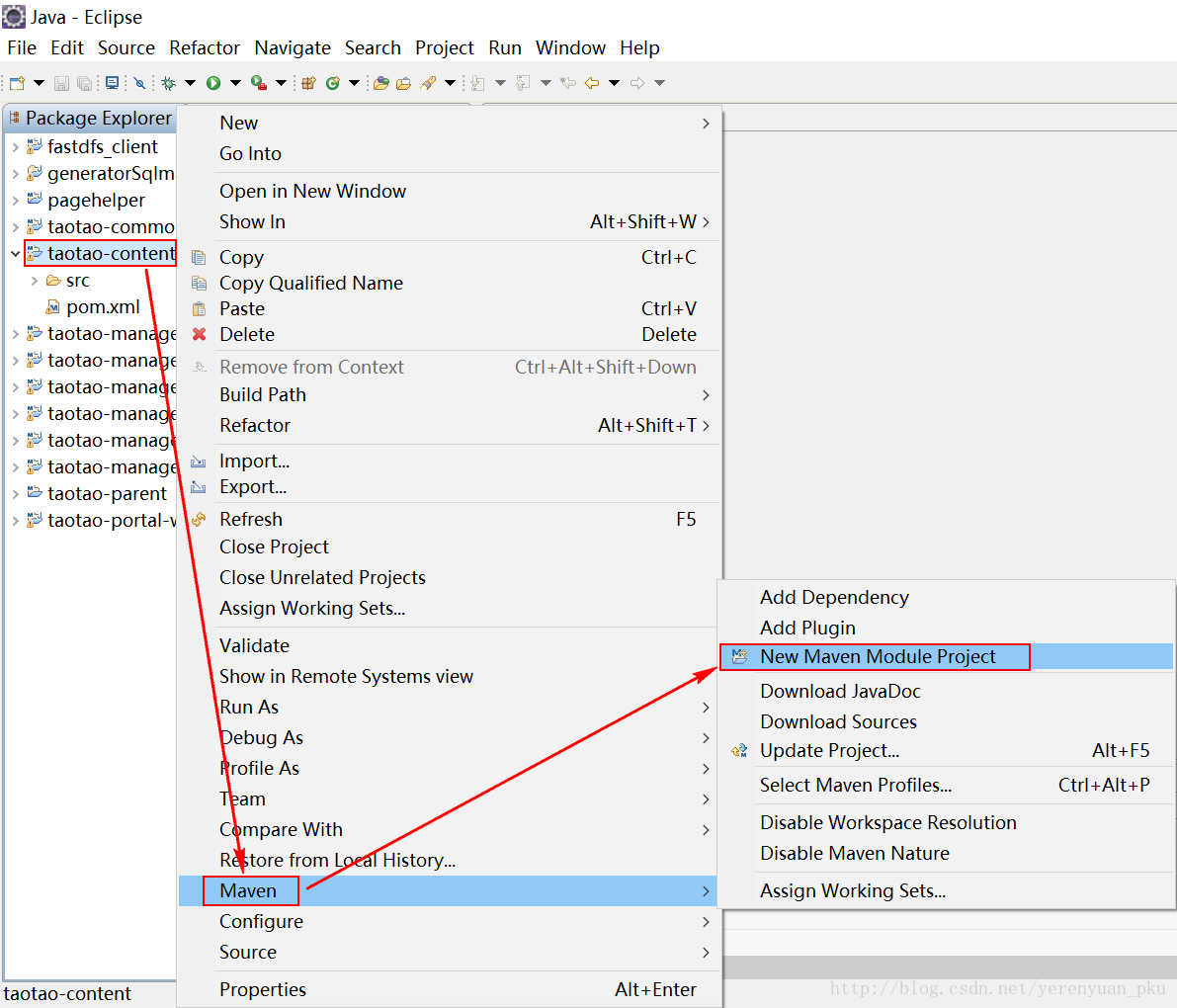
Task: Select New Maven Module Project
Action: [x=946, y=657]
